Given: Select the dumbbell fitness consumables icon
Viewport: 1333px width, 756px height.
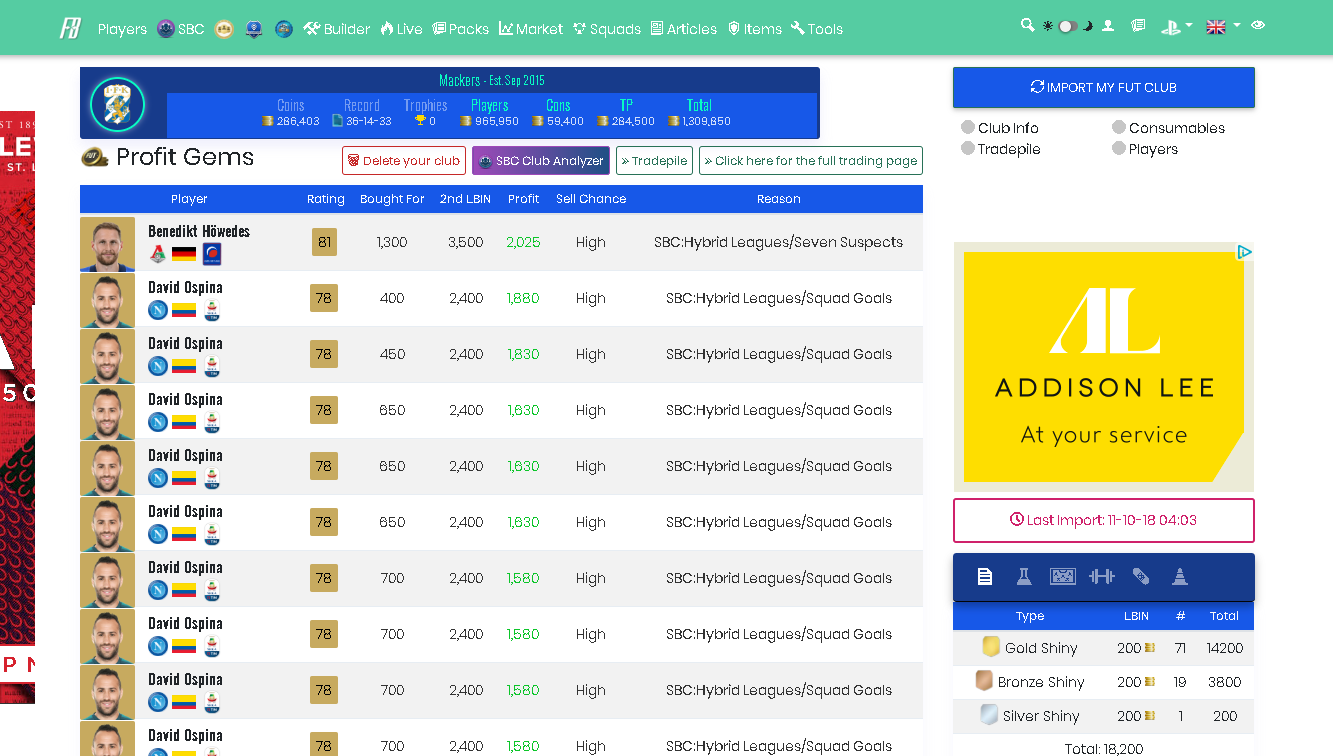Looking at the screenshot, I should 1101,577.
